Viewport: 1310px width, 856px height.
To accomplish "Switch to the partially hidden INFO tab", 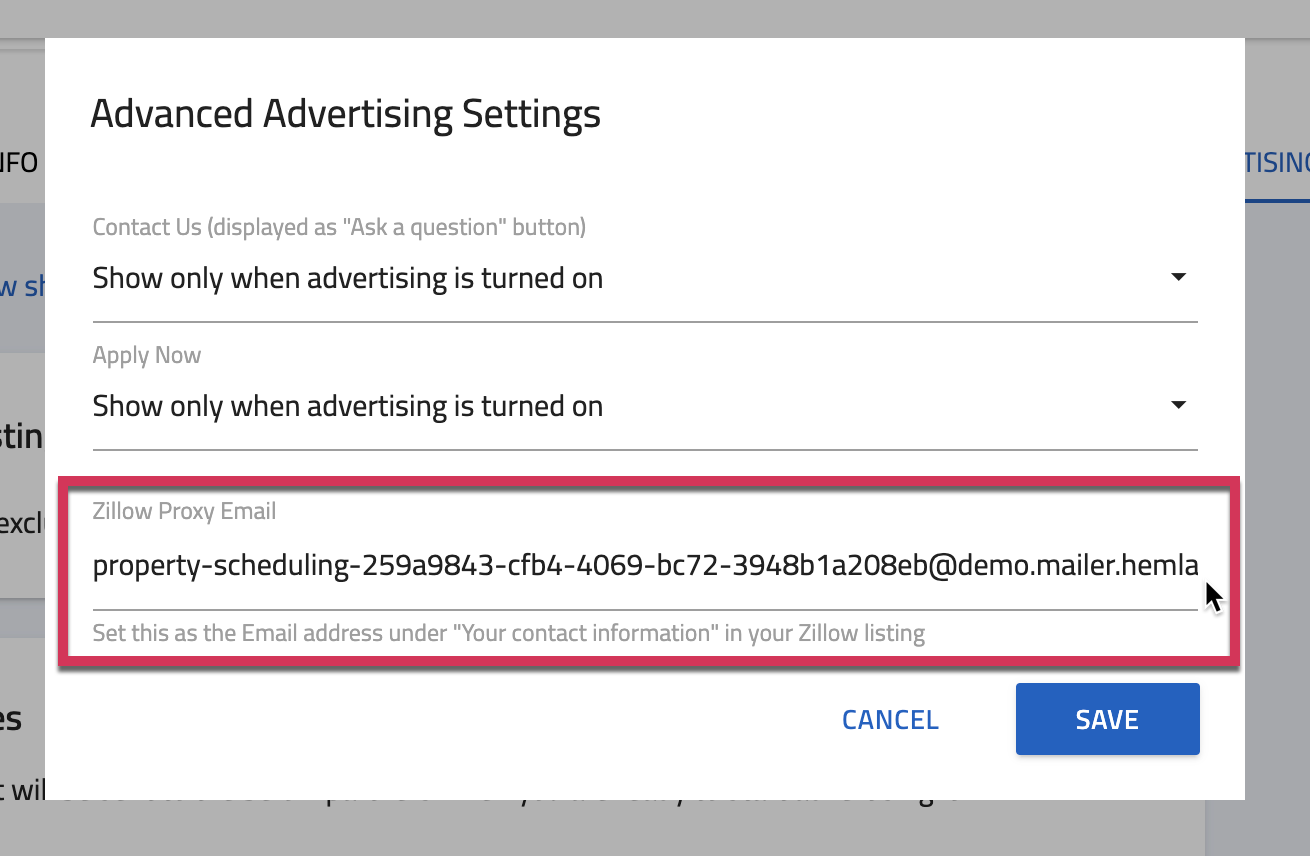I will (19, 163).
